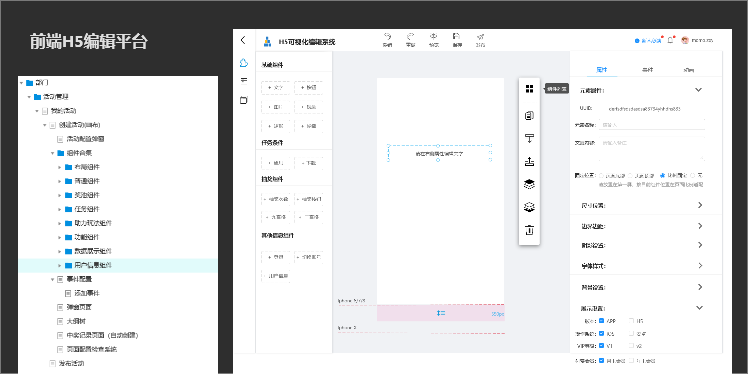Select the checked third radio option in position row
The width and height of the screenshot is (748, 374).
[x=663, y=175]
